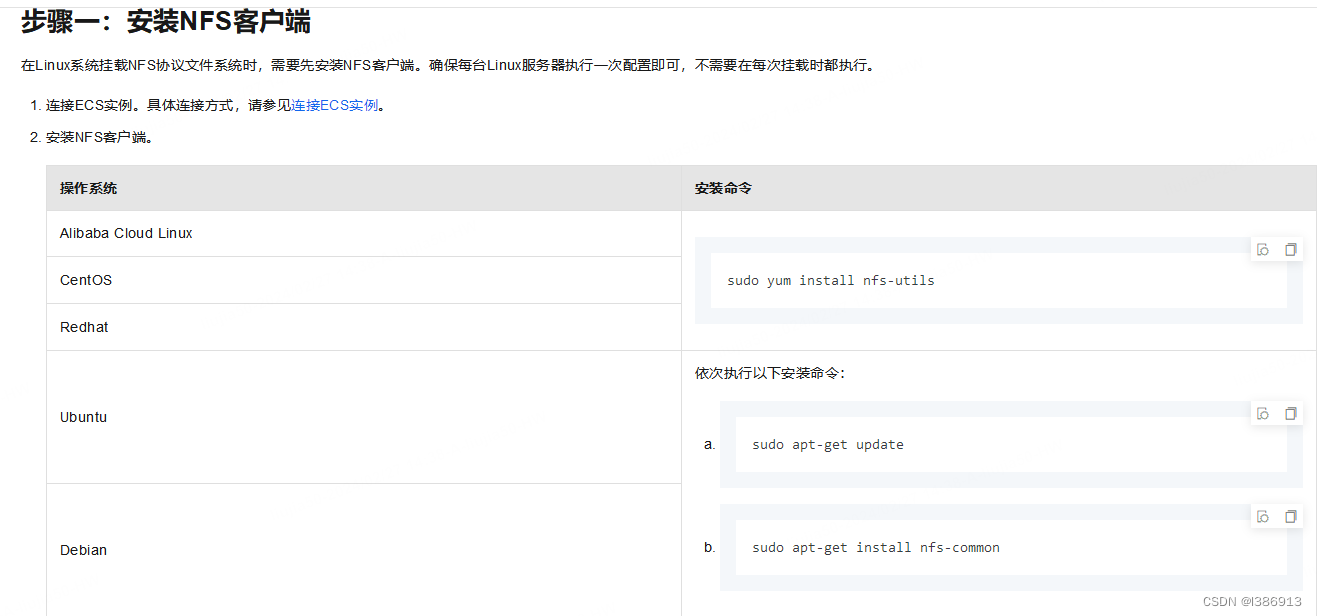Screen dimensions: 1317x616
Task: Click the 操作系统 column header
Action: pyautogui.click(x=364, y=188)
